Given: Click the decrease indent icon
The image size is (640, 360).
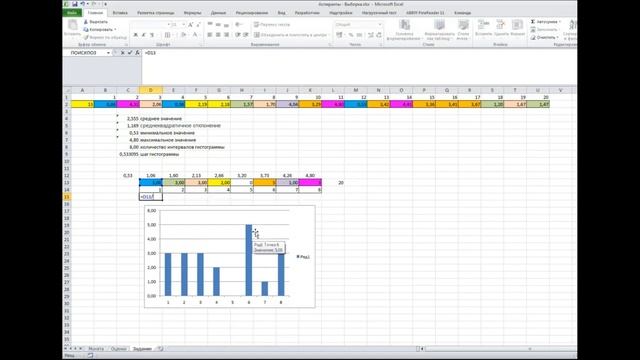Looking at the screenshot, I should [238, 35].
